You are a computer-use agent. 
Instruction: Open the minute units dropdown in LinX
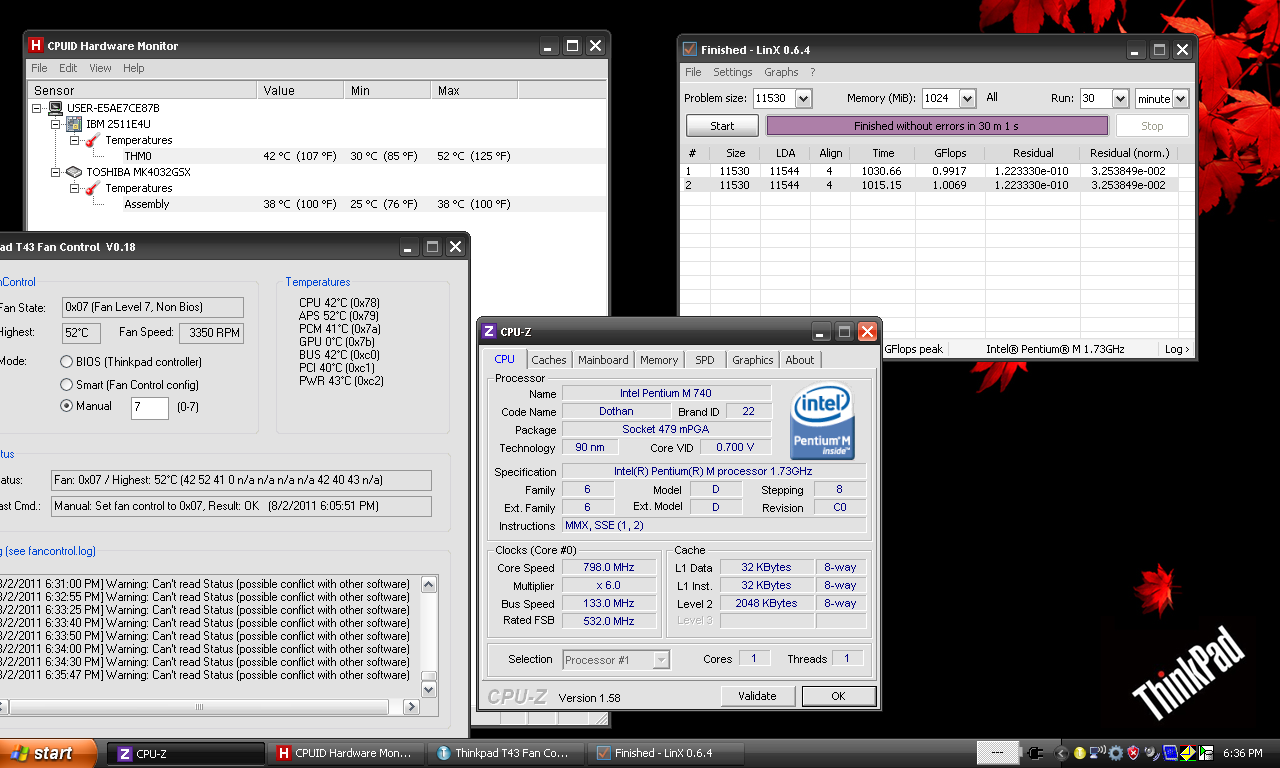pyautogui.click(x=1180, y=98)
